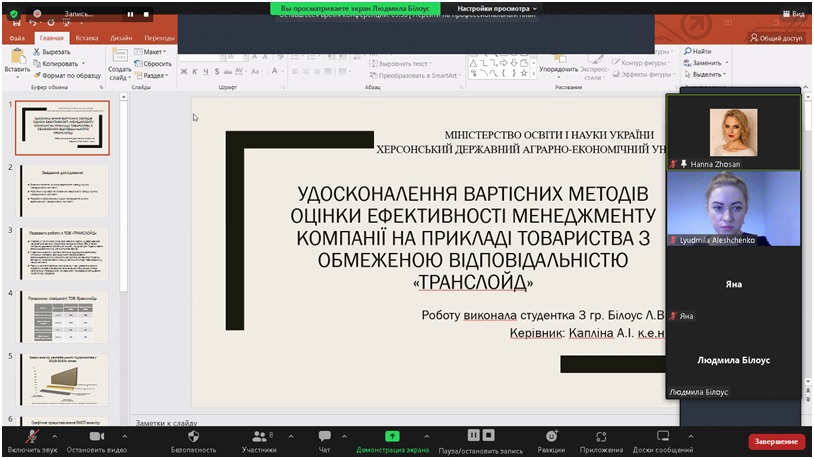This screenshot has height=459, width=814.
Task: Pause recording from top Запись indicator
Action: (130, 15)
